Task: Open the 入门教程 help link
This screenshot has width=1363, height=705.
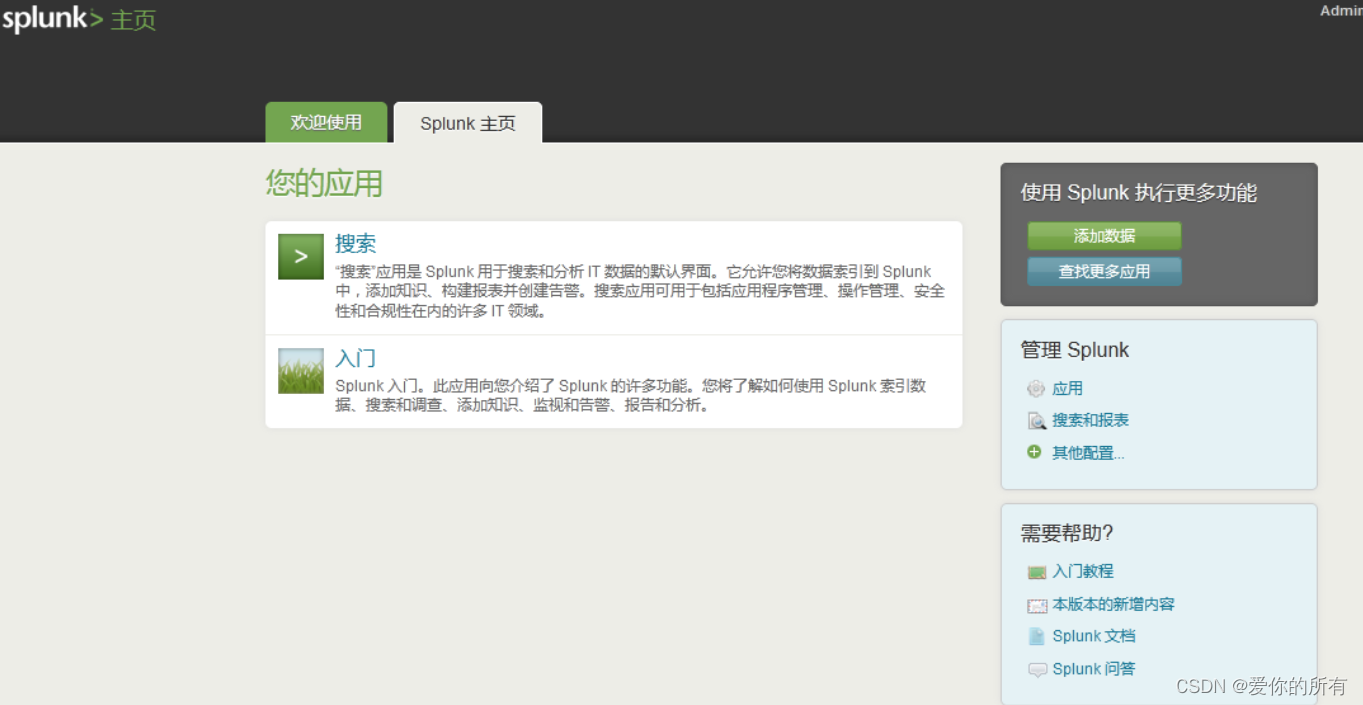Action: 1083,571
